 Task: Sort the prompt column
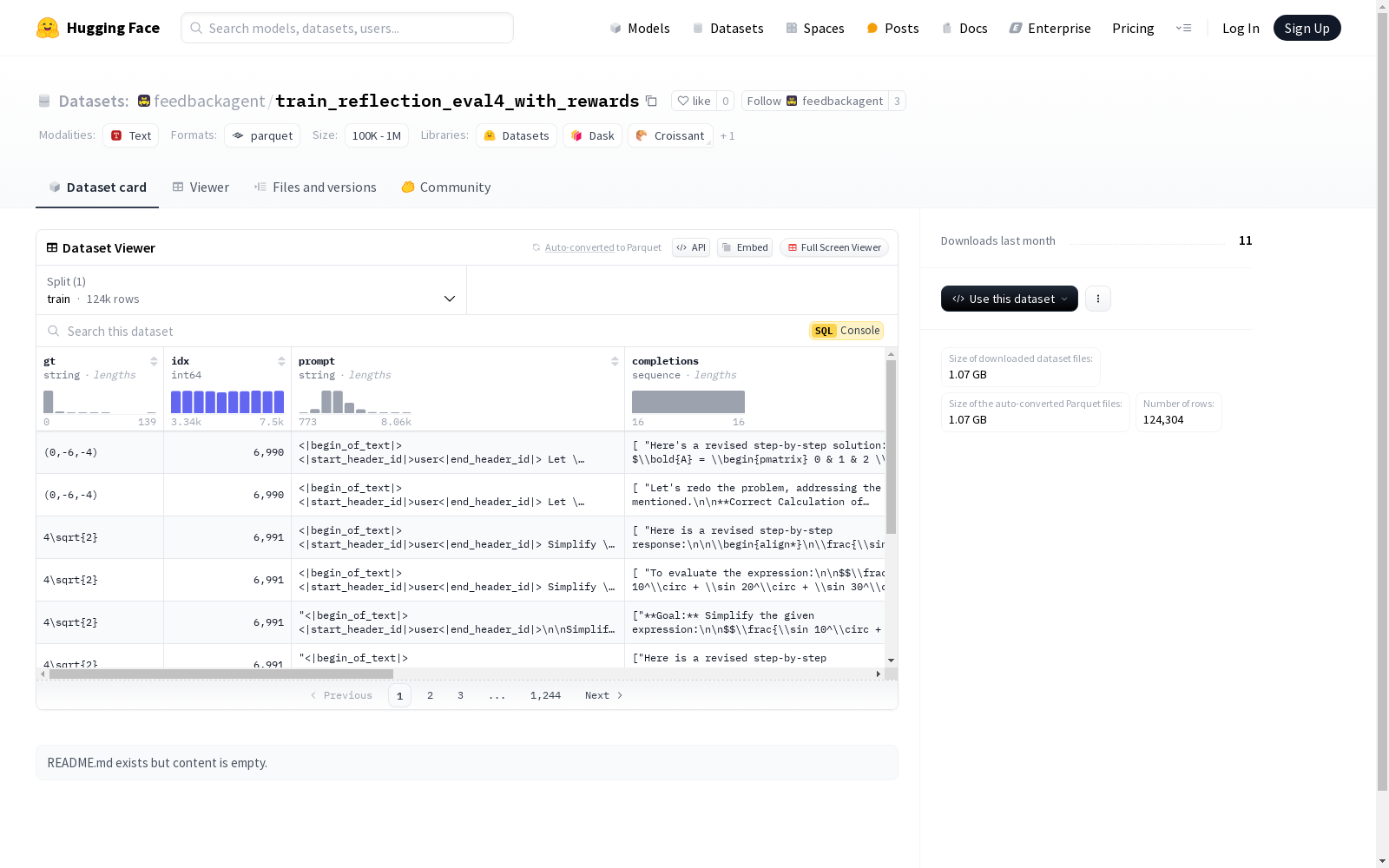615,361
